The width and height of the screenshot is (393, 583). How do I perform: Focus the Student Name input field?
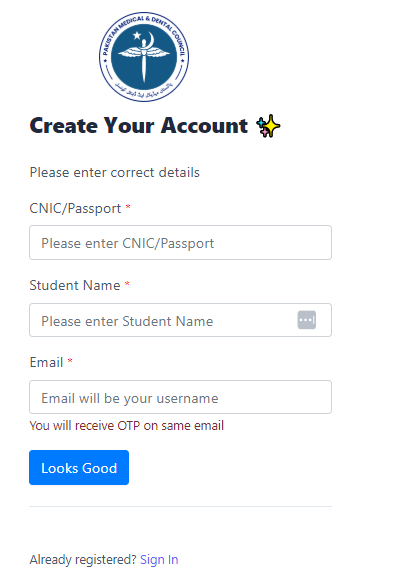pyautogui.click(x=180, y=320)
